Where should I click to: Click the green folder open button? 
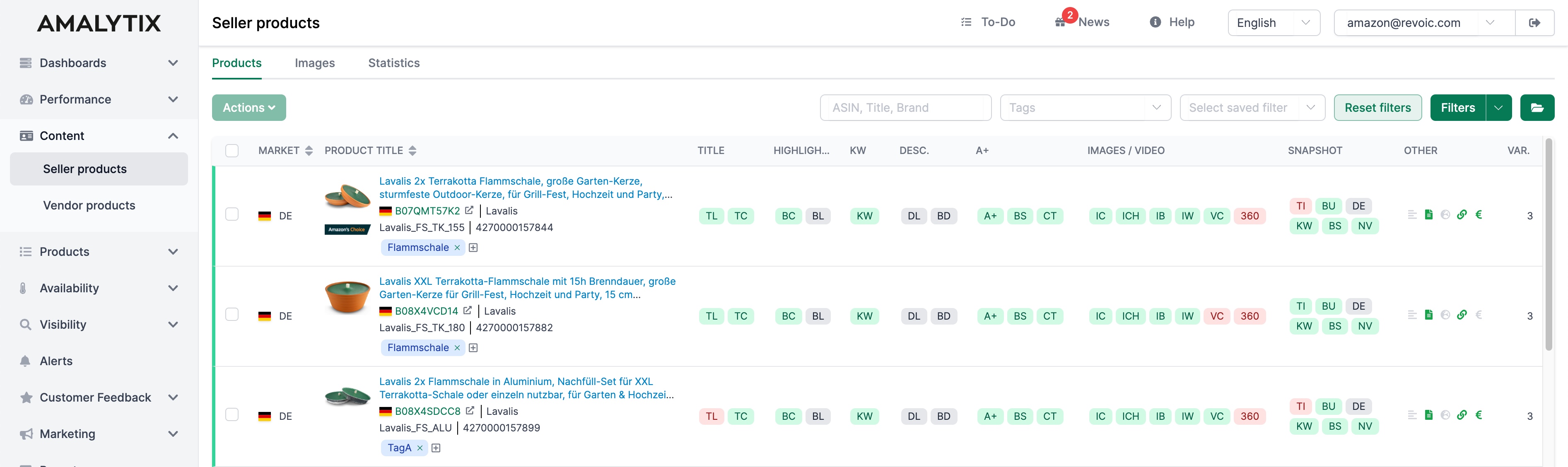click(x=1537, y=108)
